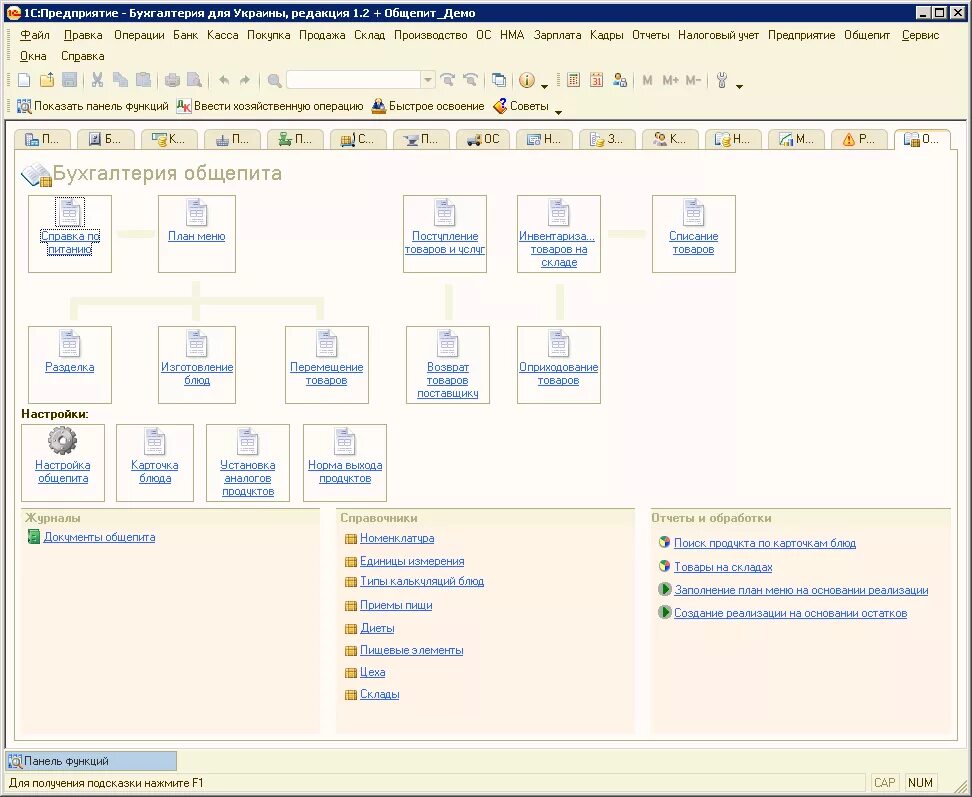Open Возврат товаров поставщику link
Viewport: 972px width, 797px height.
(448, 380)
